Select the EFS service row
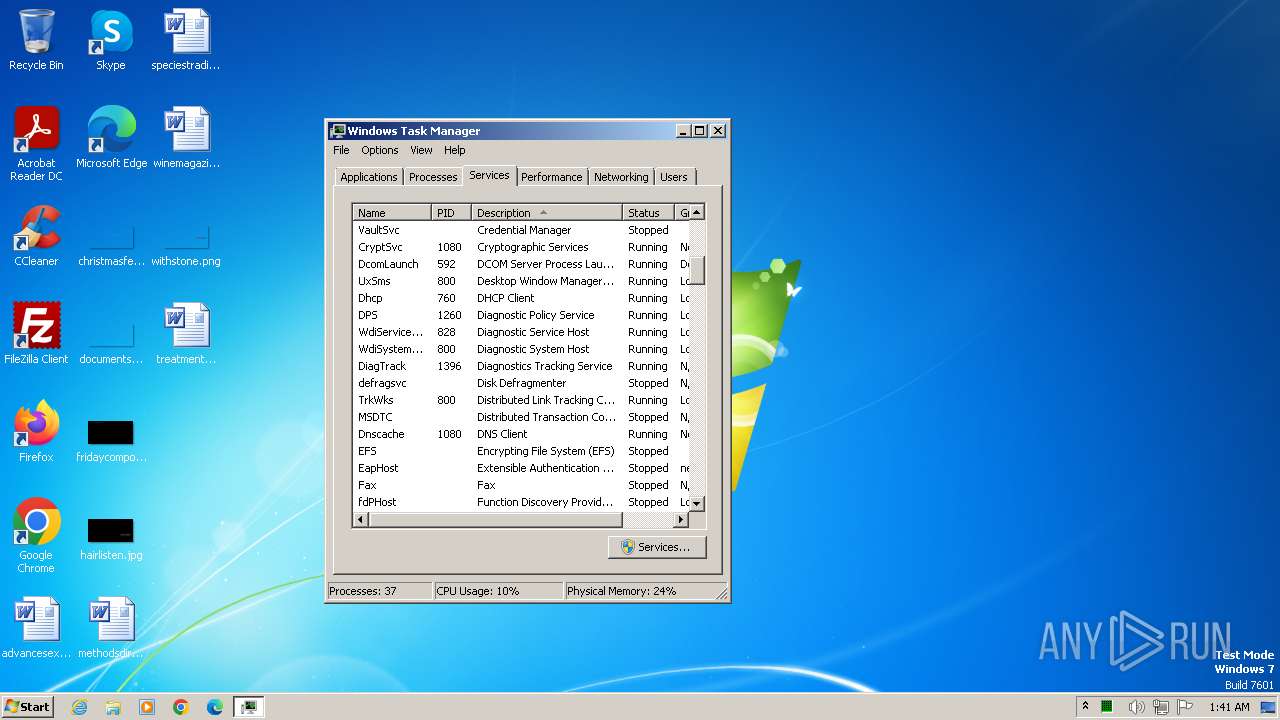The image size is (1280, 720). click(x=521, y=451)
